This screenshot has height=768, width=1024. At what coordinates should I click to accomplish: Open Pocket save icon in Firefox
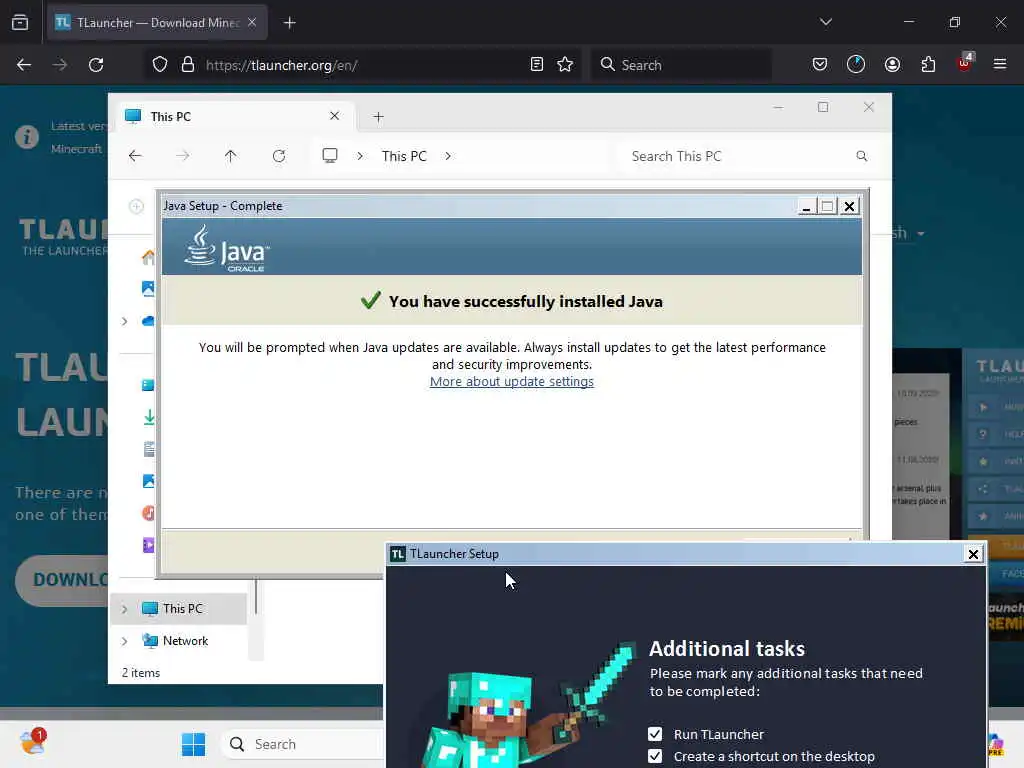point(820,64)
